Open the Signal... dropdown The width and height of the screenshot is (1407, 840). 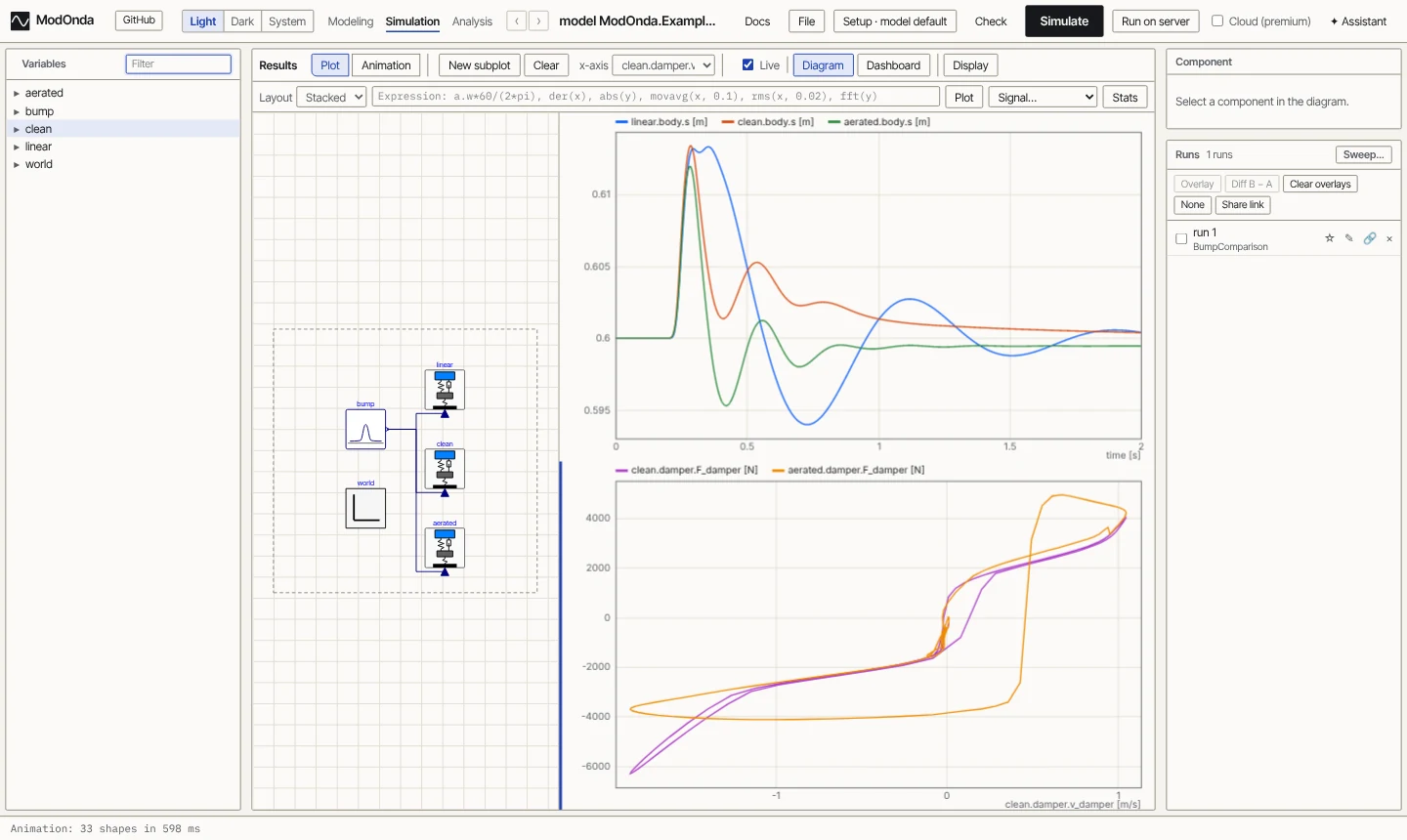tap(1043, 97)
